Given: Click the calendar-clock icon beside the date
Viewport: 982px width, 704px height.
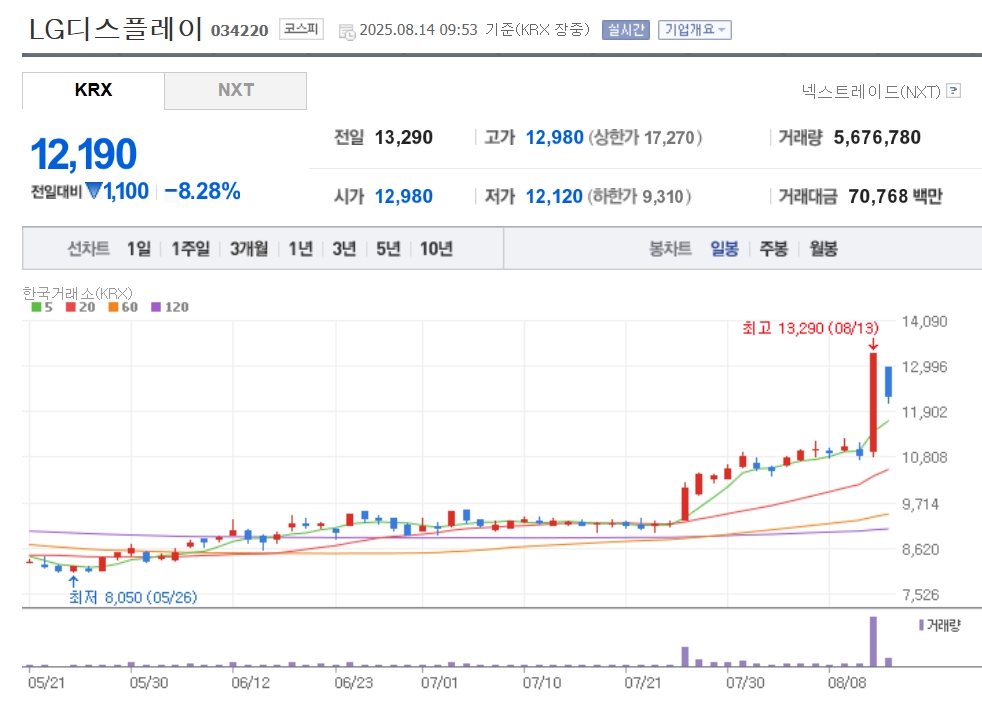Looking at the screenshot, I should 346,31.
